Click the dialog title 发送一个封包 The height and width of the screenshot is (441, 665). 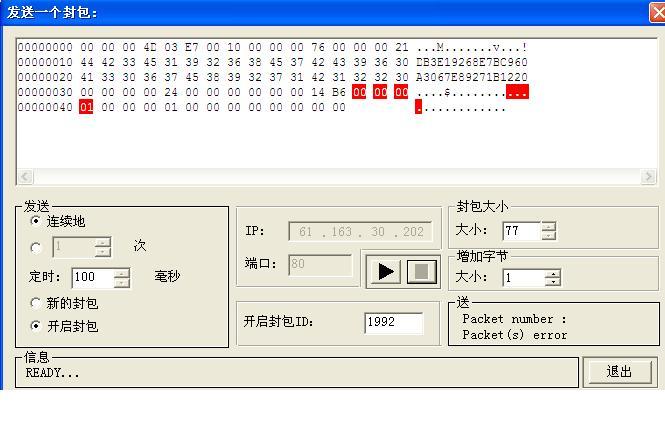click(52, 12)
